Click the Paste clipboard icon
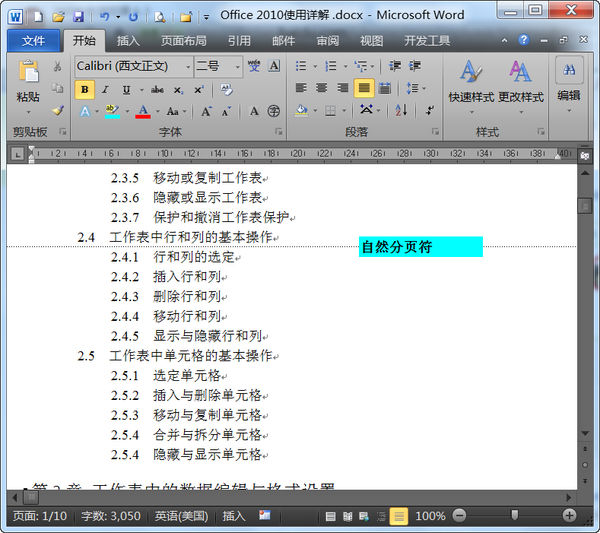 click(29, 72)
